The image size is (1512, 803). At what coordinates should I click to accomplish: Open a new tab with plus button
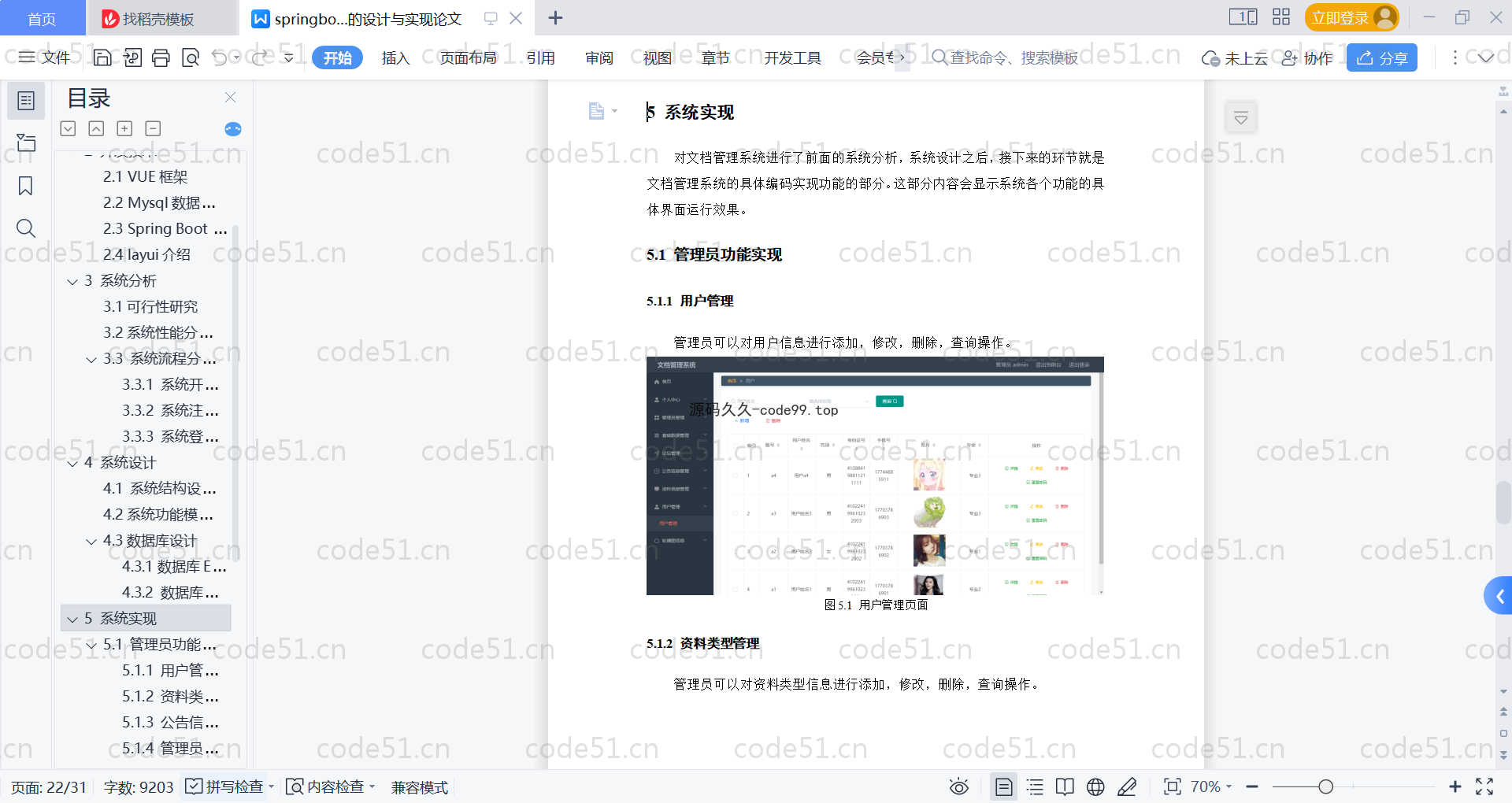[x=555, y=18]
